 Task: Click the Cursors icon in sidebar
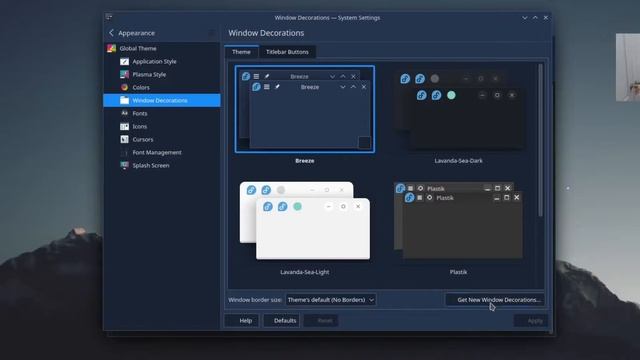(124, 139)
